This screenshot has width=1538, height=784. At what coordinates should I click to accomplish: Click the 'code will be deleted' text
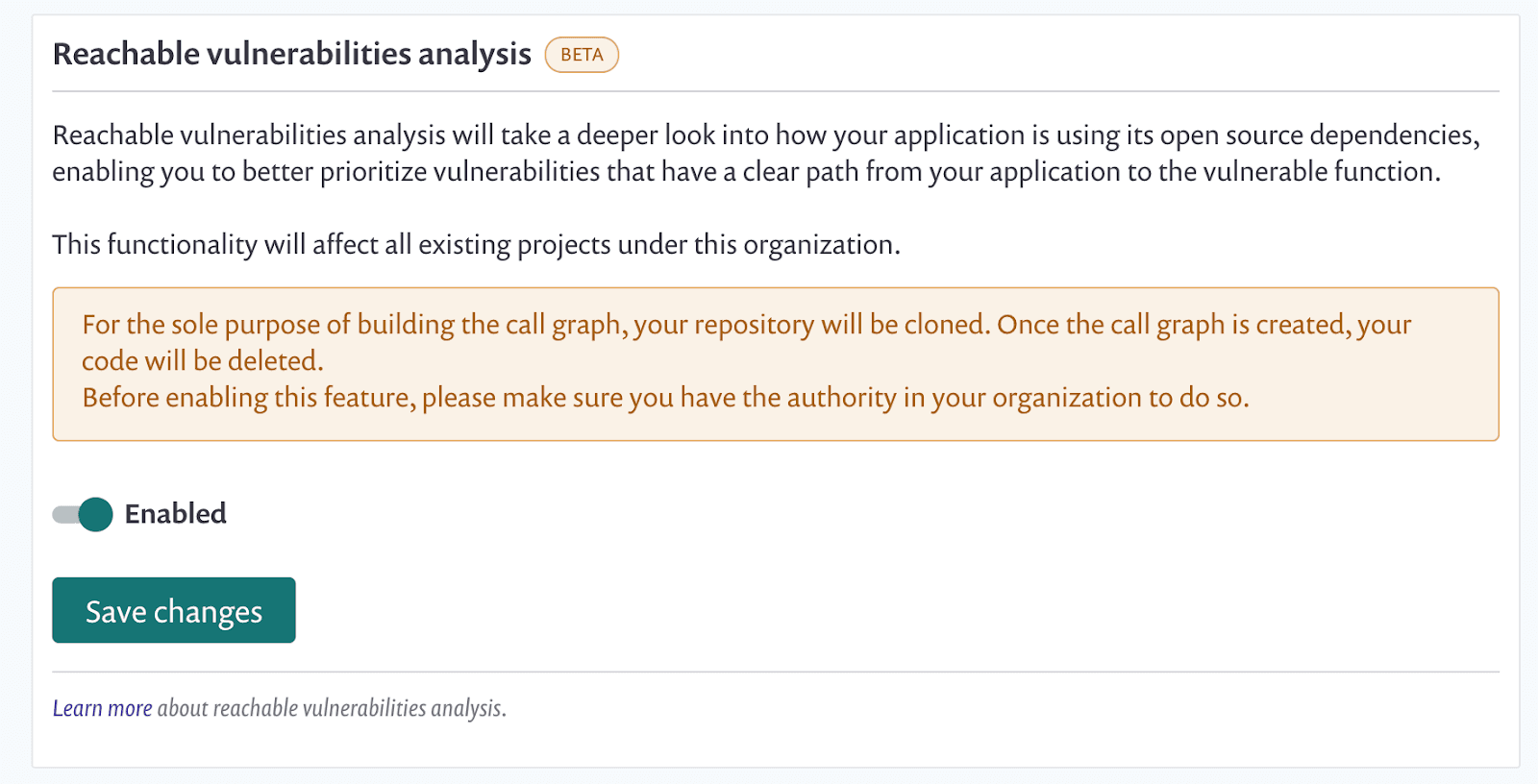click(203, 361)
